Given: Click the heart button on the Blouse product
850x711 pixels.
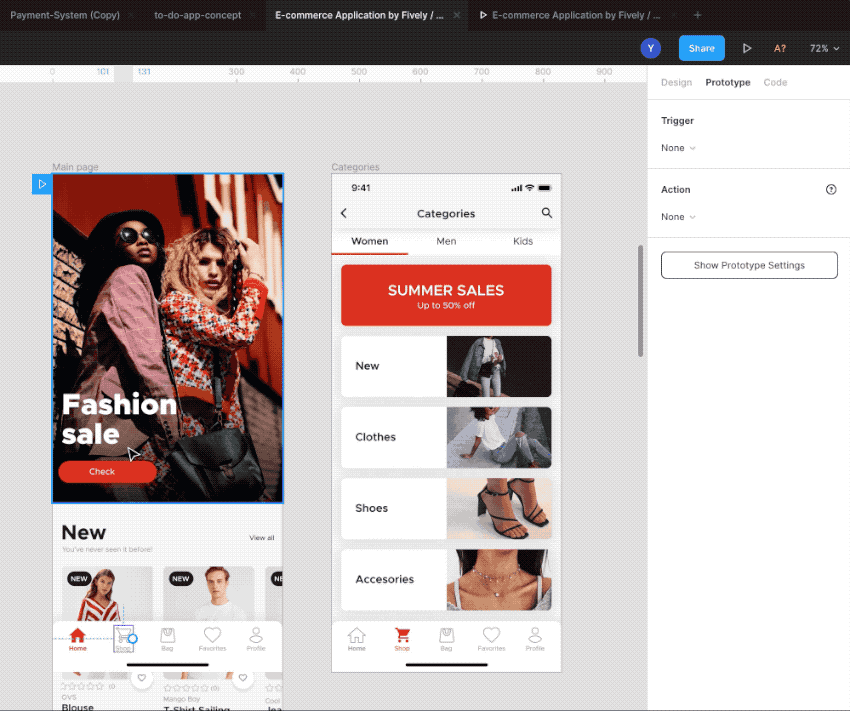Looking at the screenshot, I should click(141, 677).
